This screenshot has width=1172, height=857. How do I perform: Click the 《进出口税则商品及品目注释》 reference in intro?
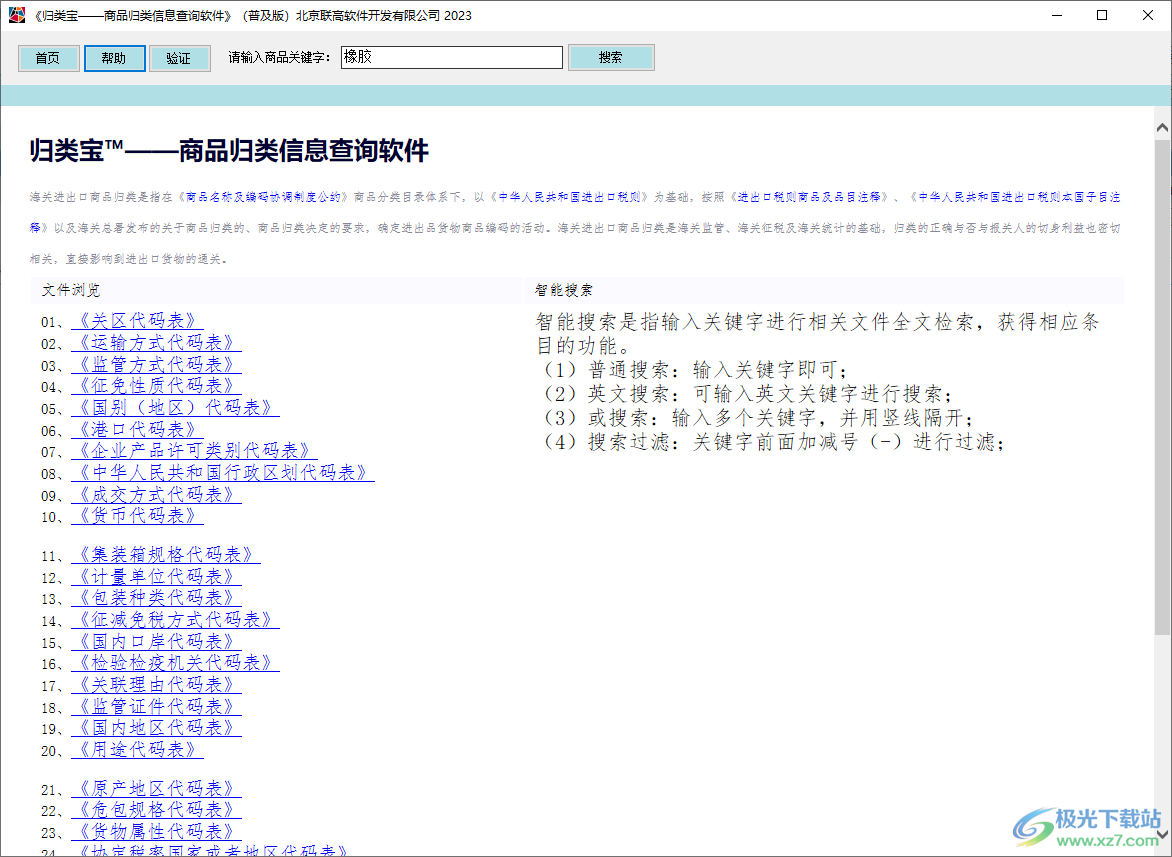[809, 197]
